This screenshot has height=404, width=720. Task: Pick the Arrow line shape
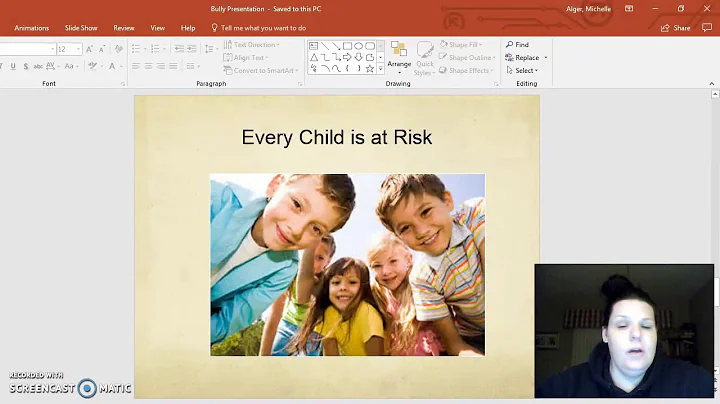(x=336, y=46)
